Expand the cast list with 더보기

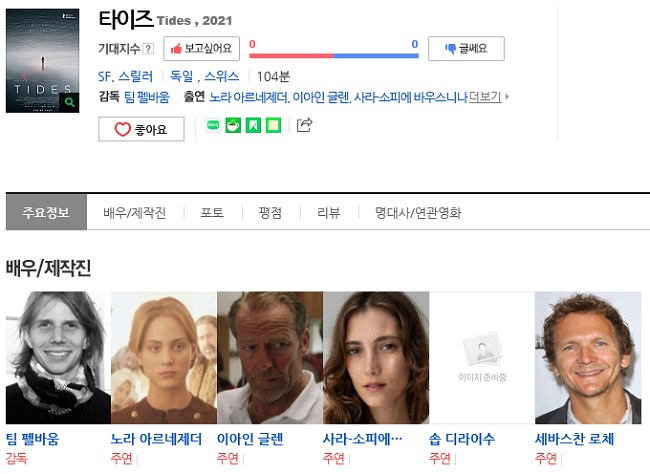(x=485, y=97)
